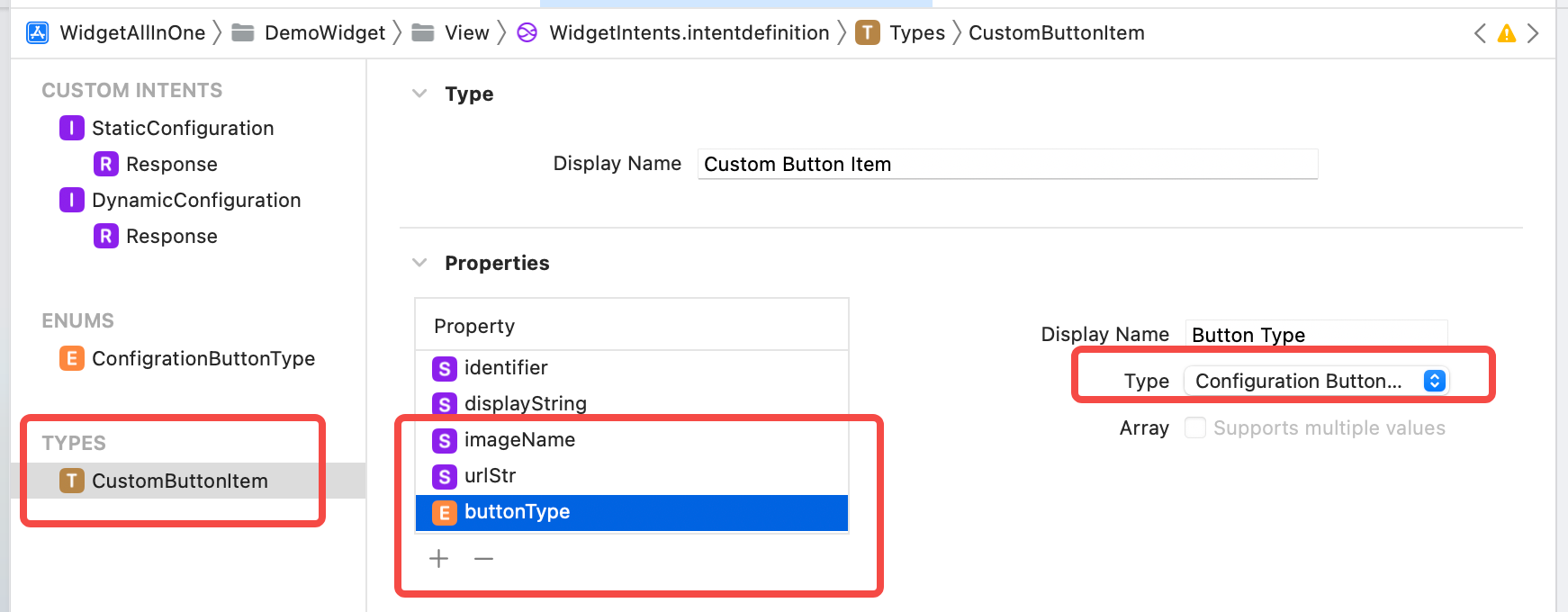Viewport: 1568px width, 612px height.
Task: Click the WidgetAllInOne project icon in breadcrumb
Action: click(38, 33)
